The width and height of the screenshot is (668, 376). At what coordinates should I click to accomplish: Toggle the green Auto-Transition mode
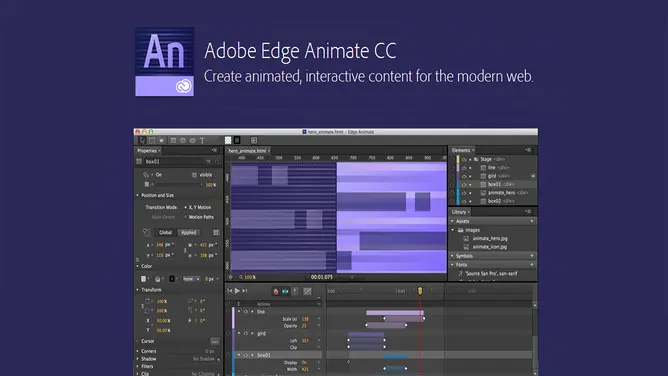285,291
